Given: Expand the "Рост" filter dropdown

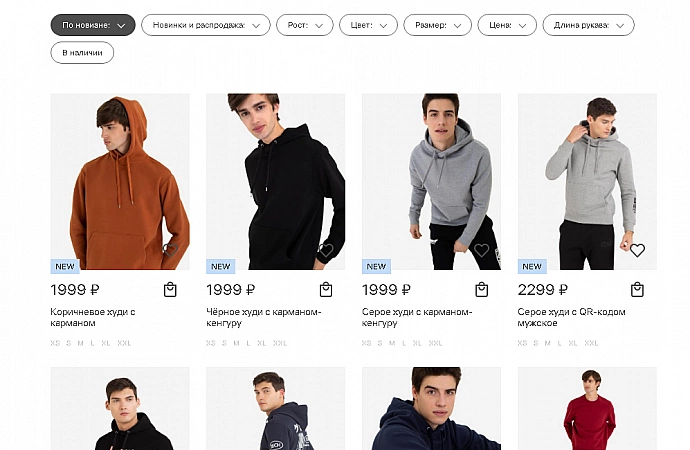Looking at the screenshot, I should click(x=305, y=25).
